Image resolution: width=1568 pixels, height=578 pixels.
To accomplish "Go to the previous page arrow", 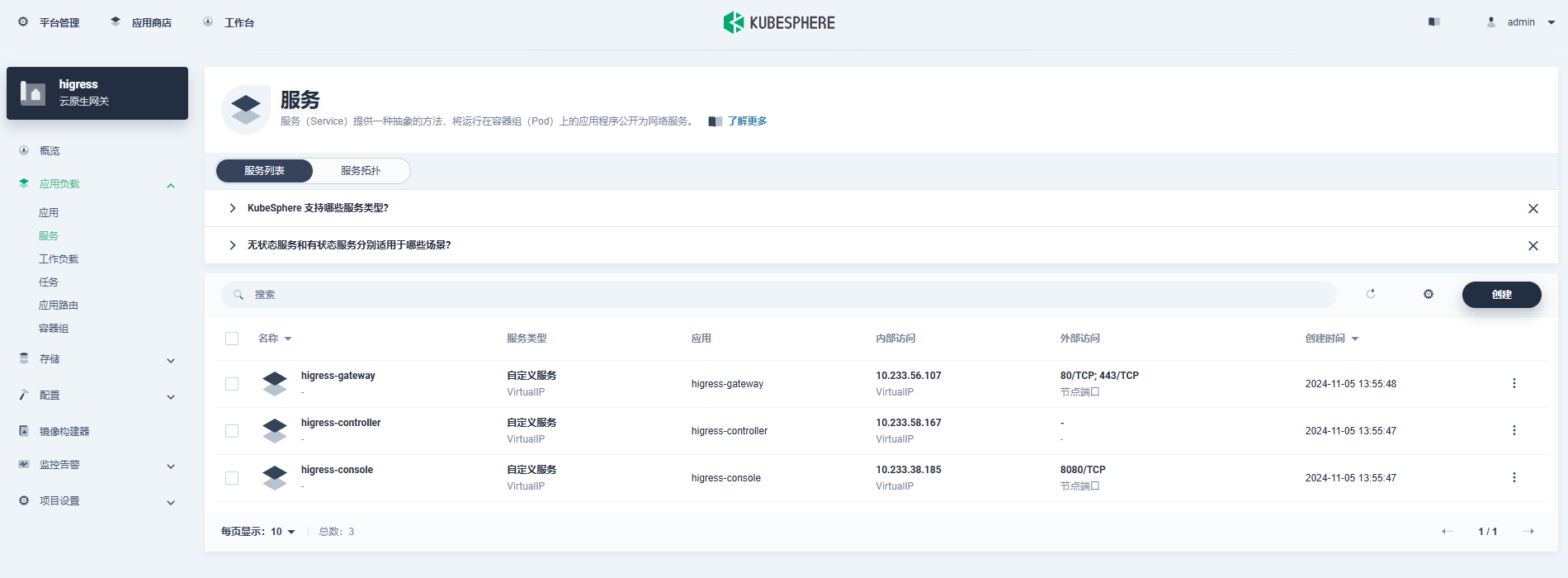I will (1447, 531).
